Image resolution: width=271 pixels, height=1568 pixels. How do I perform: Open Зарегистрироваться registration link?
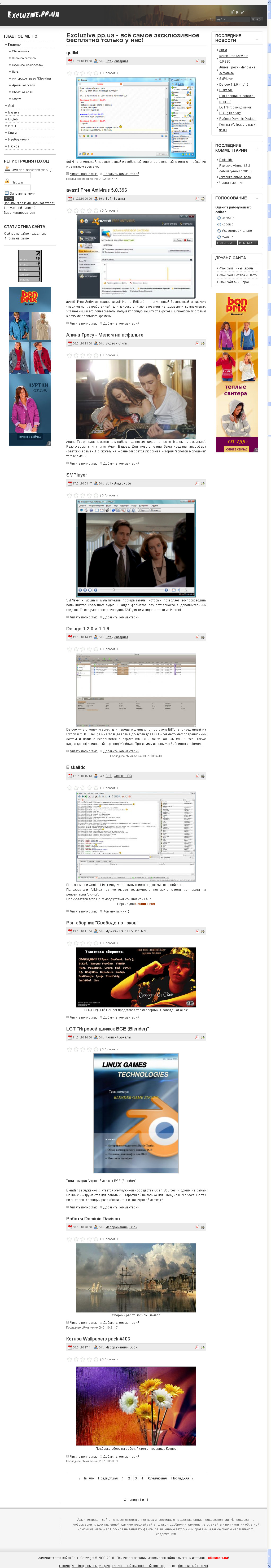(x=19, y=212)
